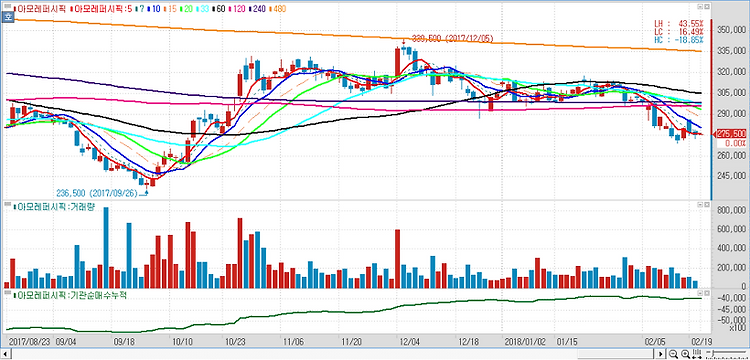
Task: Click the candle spacing adjust icon
Action: pos(697,354)
